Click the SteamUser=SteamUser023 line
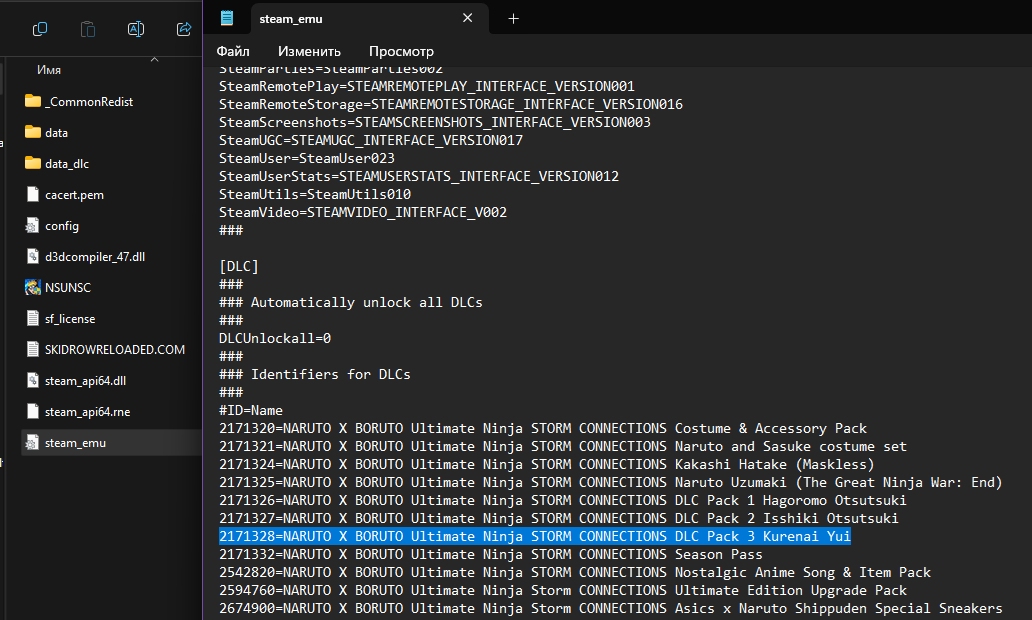Screen dimensions: 1032x620 coord(307,159)
